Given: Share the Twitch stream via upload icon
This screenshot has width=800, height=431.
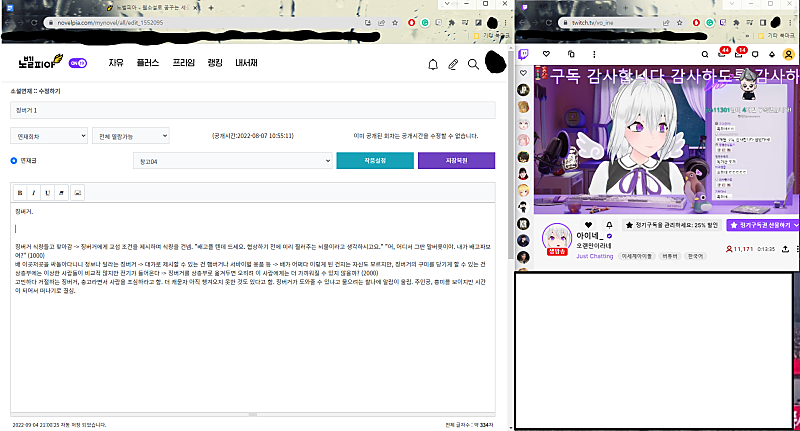Looking at the screenshot, I should pyautogui.click(x=785, y=249).
